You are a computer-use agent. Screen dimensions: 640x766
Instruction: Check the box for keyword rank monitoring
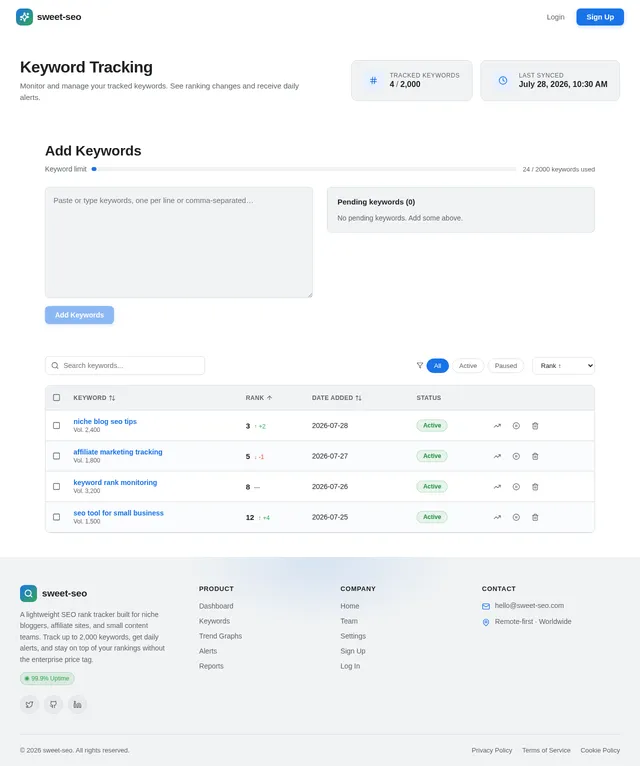pyautogui.click(x=57, y=487)
